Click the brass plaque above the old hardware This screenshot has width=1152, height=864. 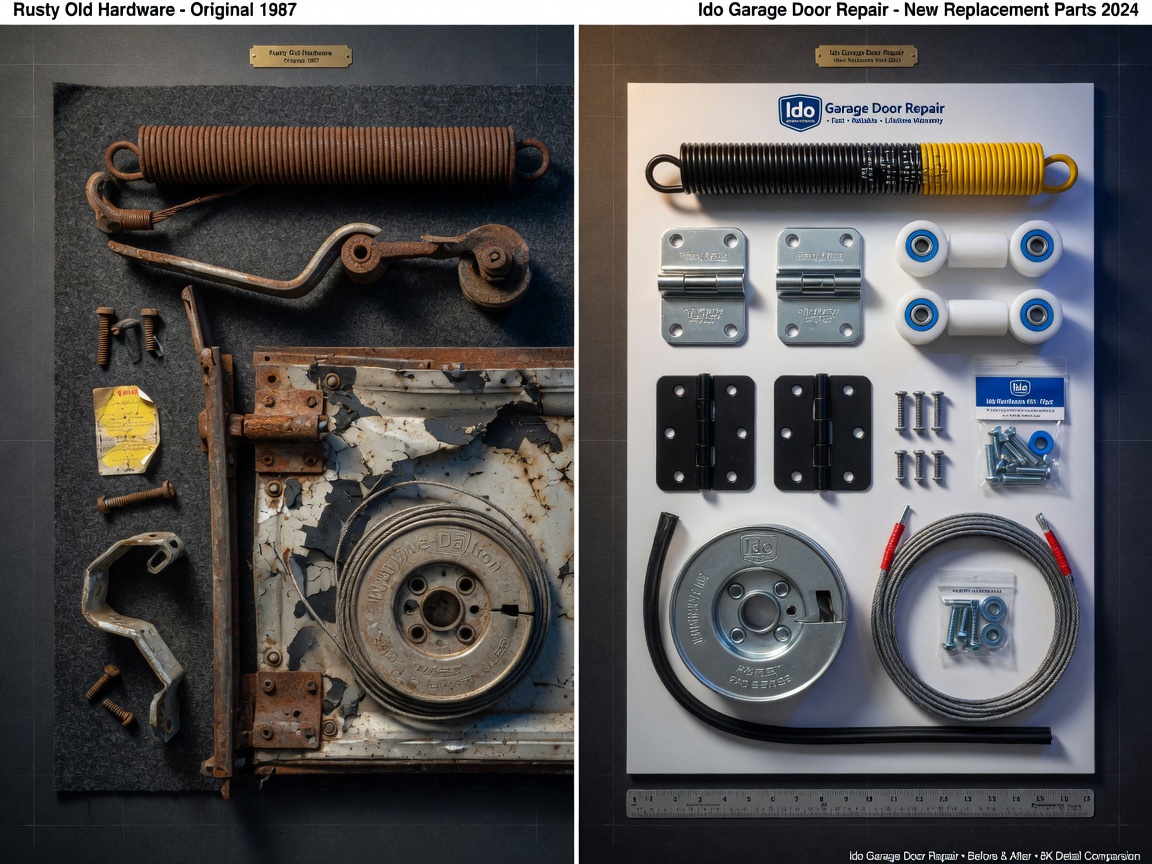pos(300,57)
